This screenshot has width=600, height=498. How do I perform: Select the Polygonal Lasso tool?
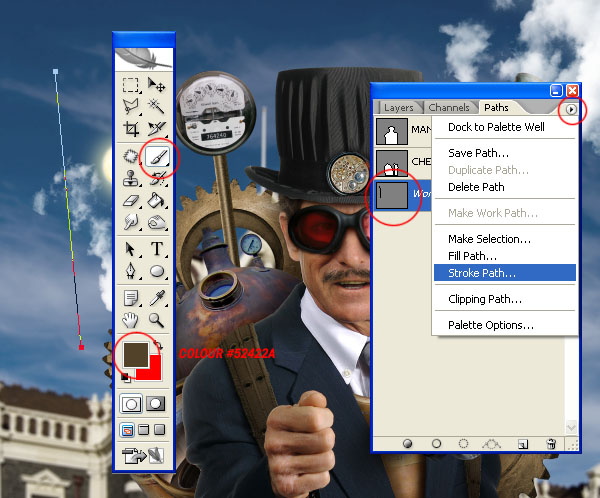tap(130, 107)
